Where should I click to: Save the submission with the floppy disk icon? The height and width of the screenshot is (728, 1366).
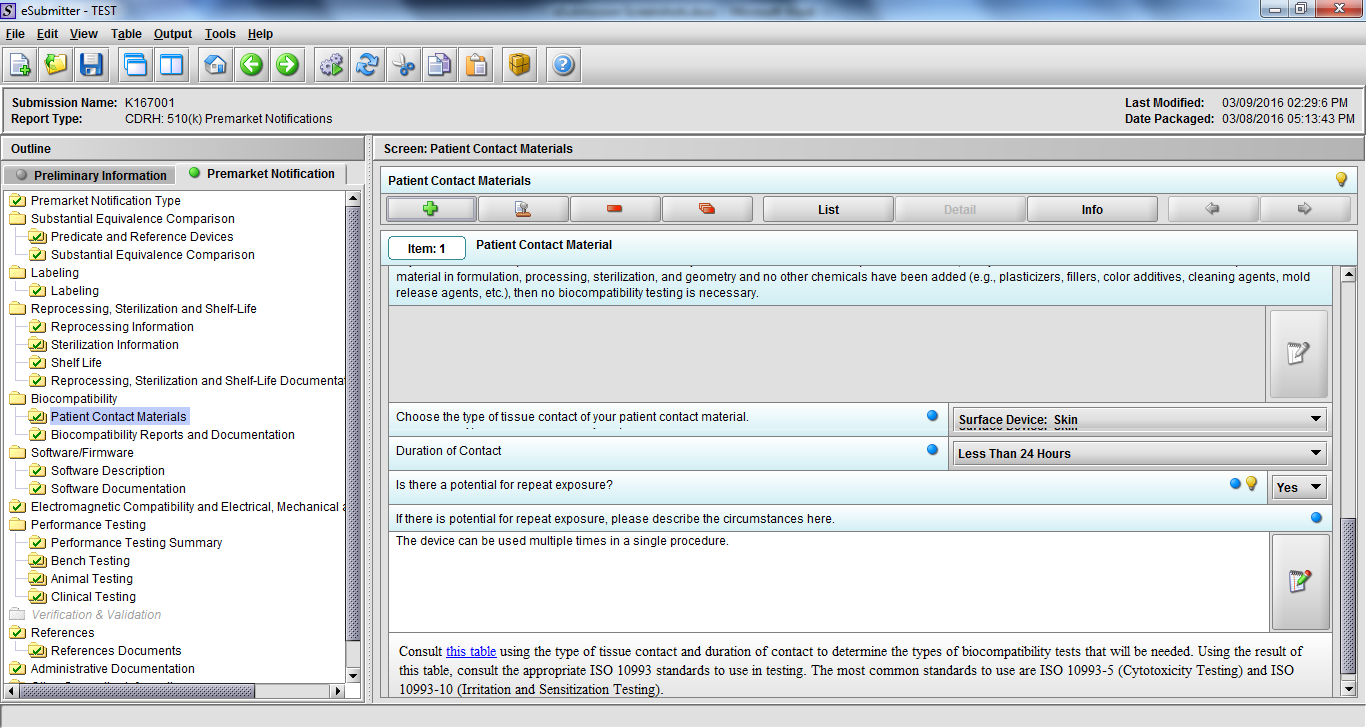point(92,66)
